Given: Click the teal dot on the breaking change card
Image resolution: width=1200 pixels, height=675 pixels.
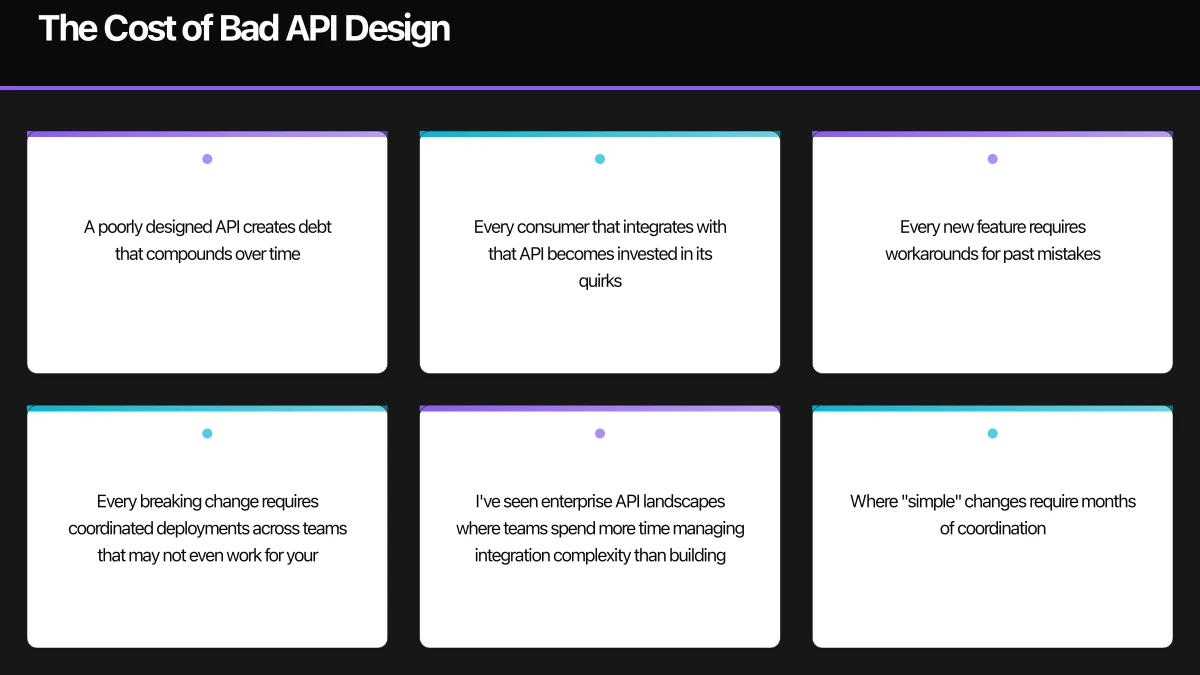Looking at the screenshot, I should click(207, 433).
